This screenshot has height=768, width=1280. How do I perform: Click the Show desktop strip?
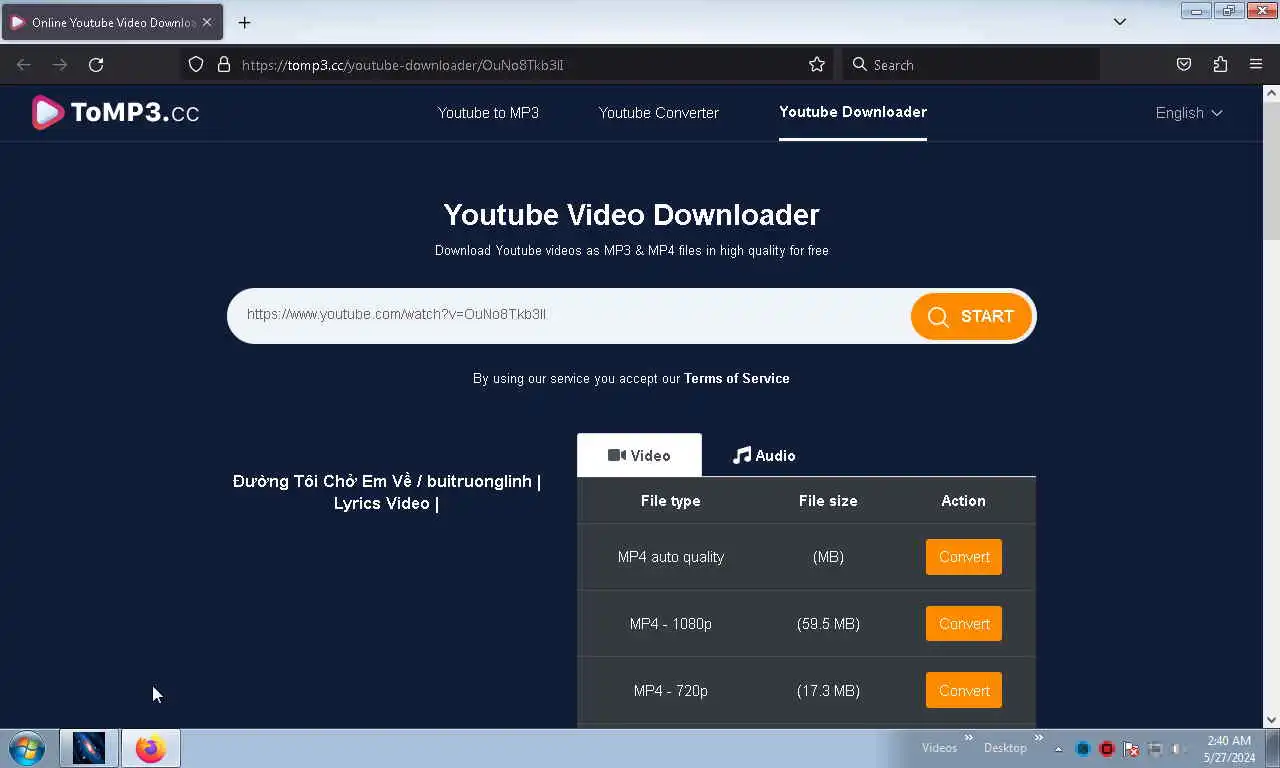tap(1273, 748)
